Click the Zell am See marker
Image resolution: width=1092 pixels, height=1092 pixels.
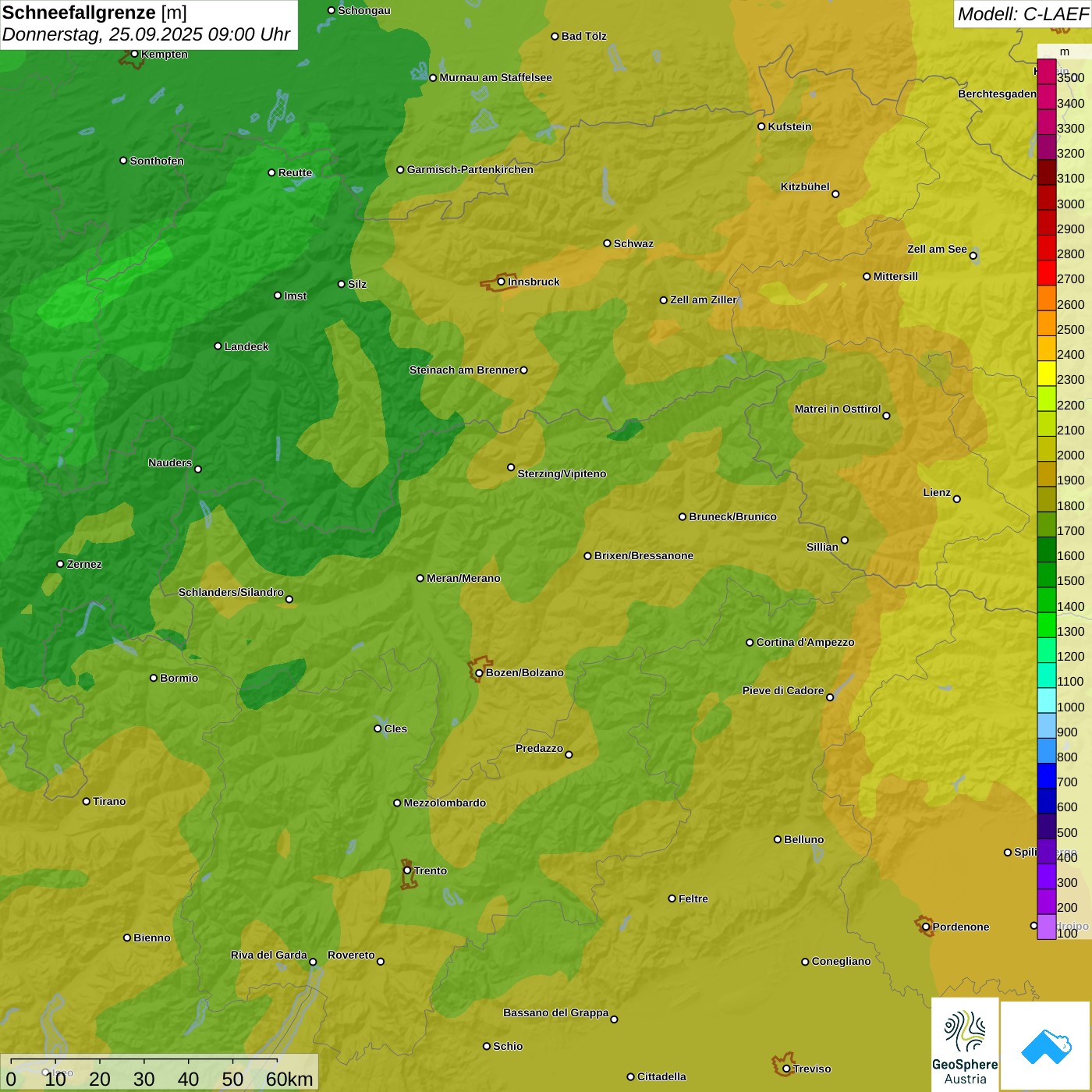(x=973, y=255)
